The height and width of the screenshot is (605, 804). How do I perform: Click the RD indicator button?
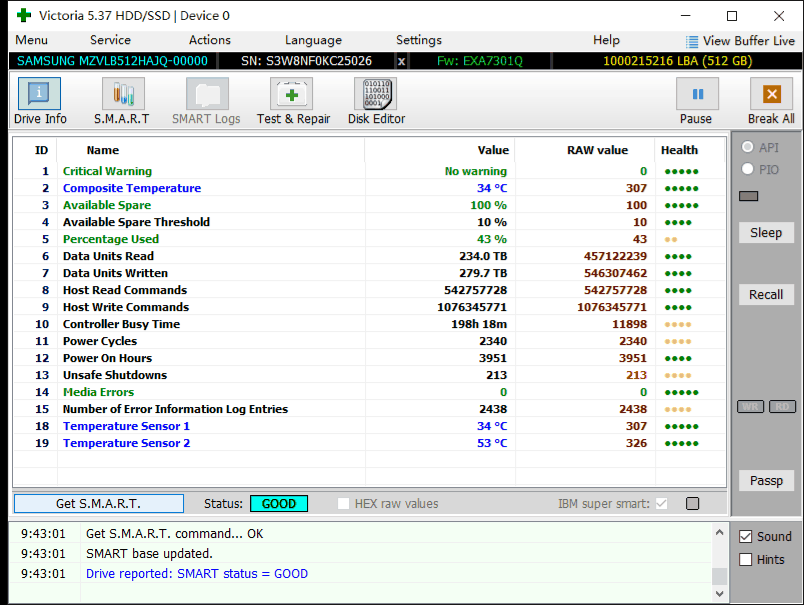coord(782,407)
